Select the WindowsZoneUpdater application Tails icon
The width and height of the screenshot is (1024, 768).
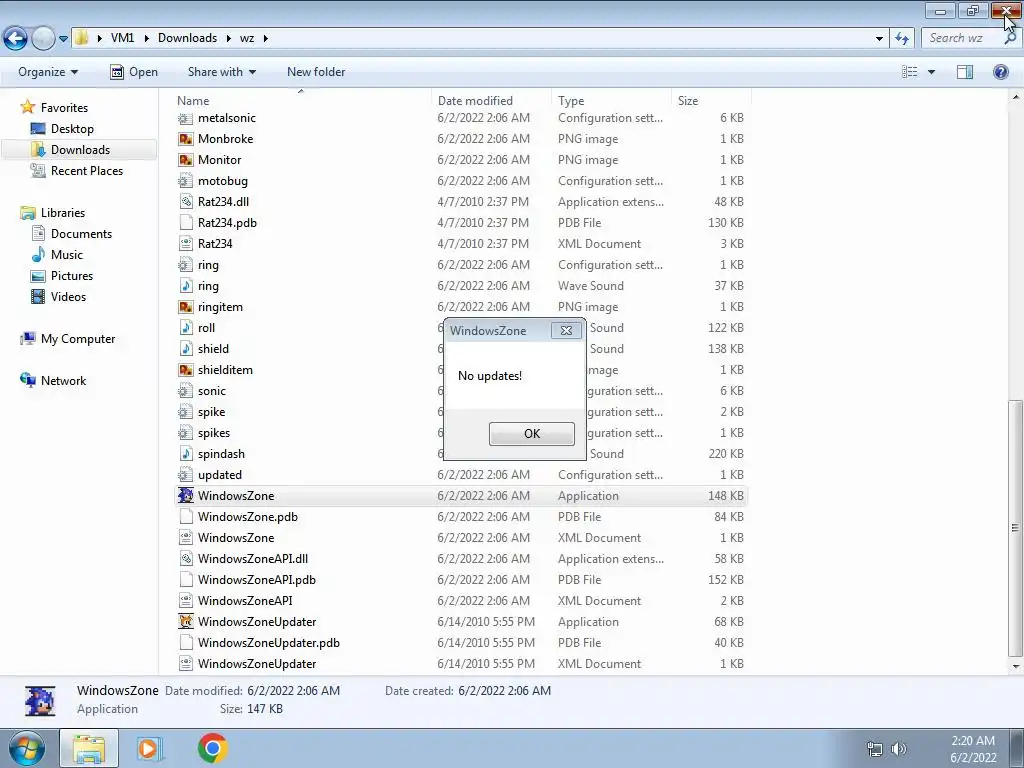coord(185,622)
